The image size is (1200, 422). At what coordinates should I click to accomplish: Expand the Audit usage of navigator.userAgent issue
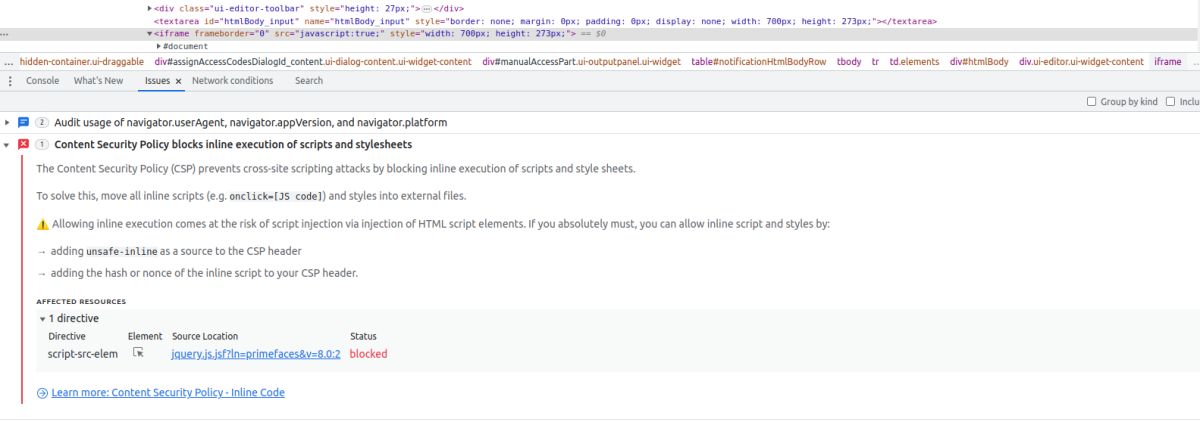(7, 122)
